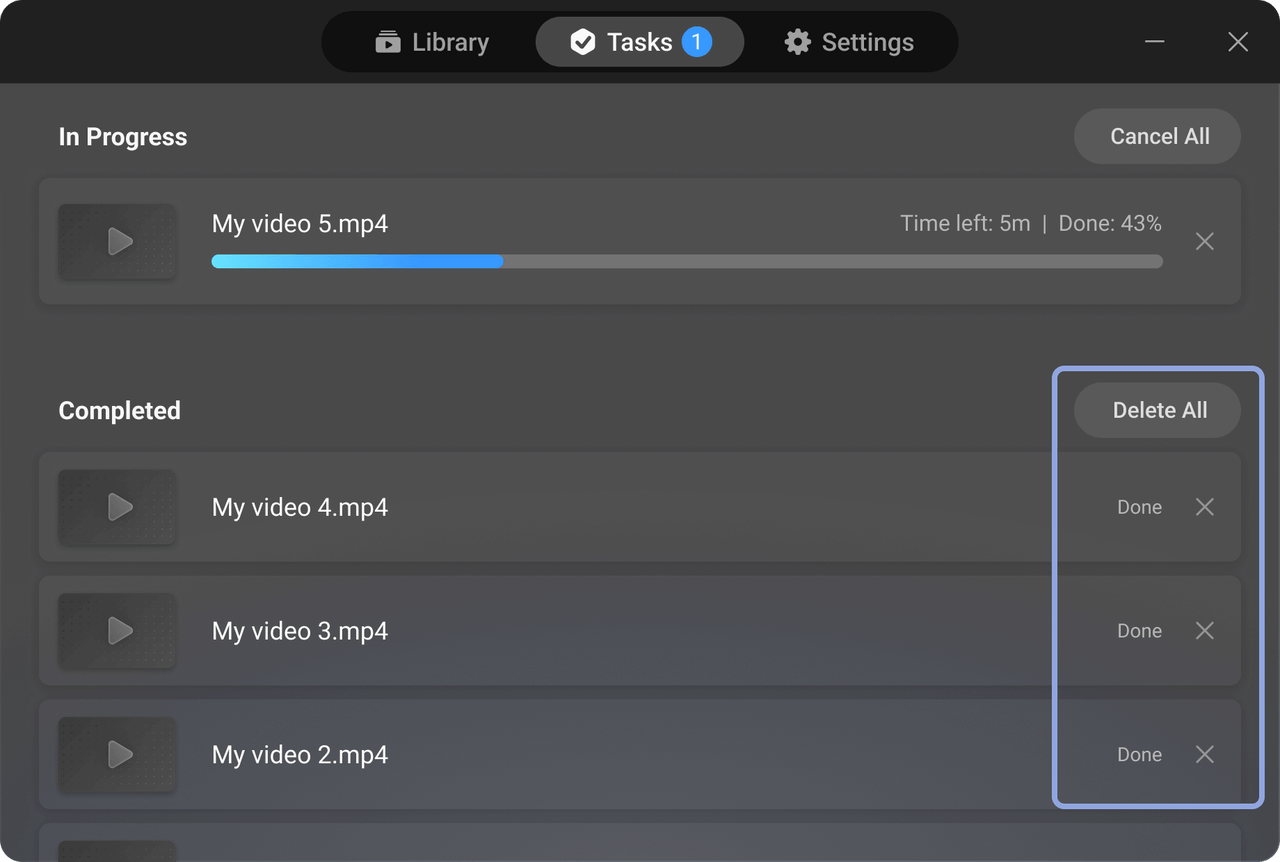Image resolution: width=1280 pixels, height=862 pixels.
Task: Click the blue badge showing 1
Action: (x=697, y=42)
